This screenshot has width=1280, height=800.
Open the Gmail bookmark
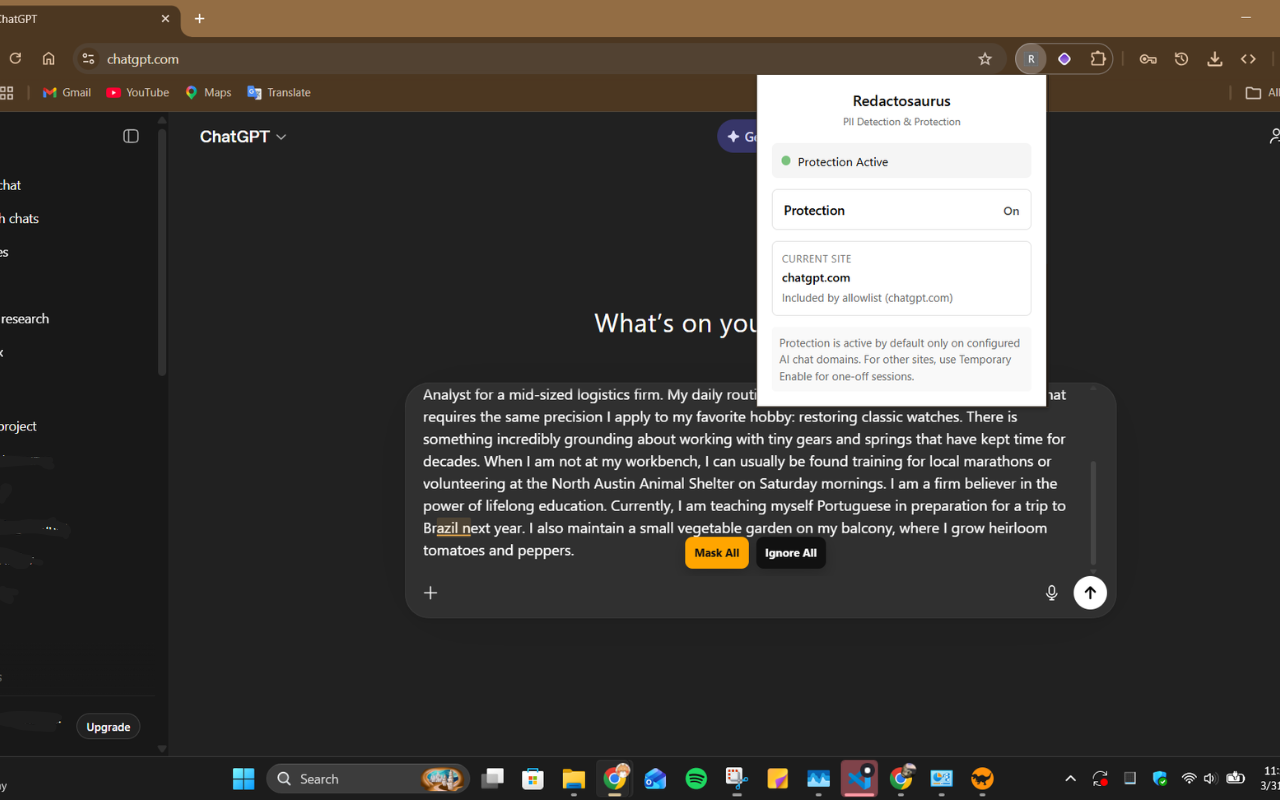(x=66, y=92)
